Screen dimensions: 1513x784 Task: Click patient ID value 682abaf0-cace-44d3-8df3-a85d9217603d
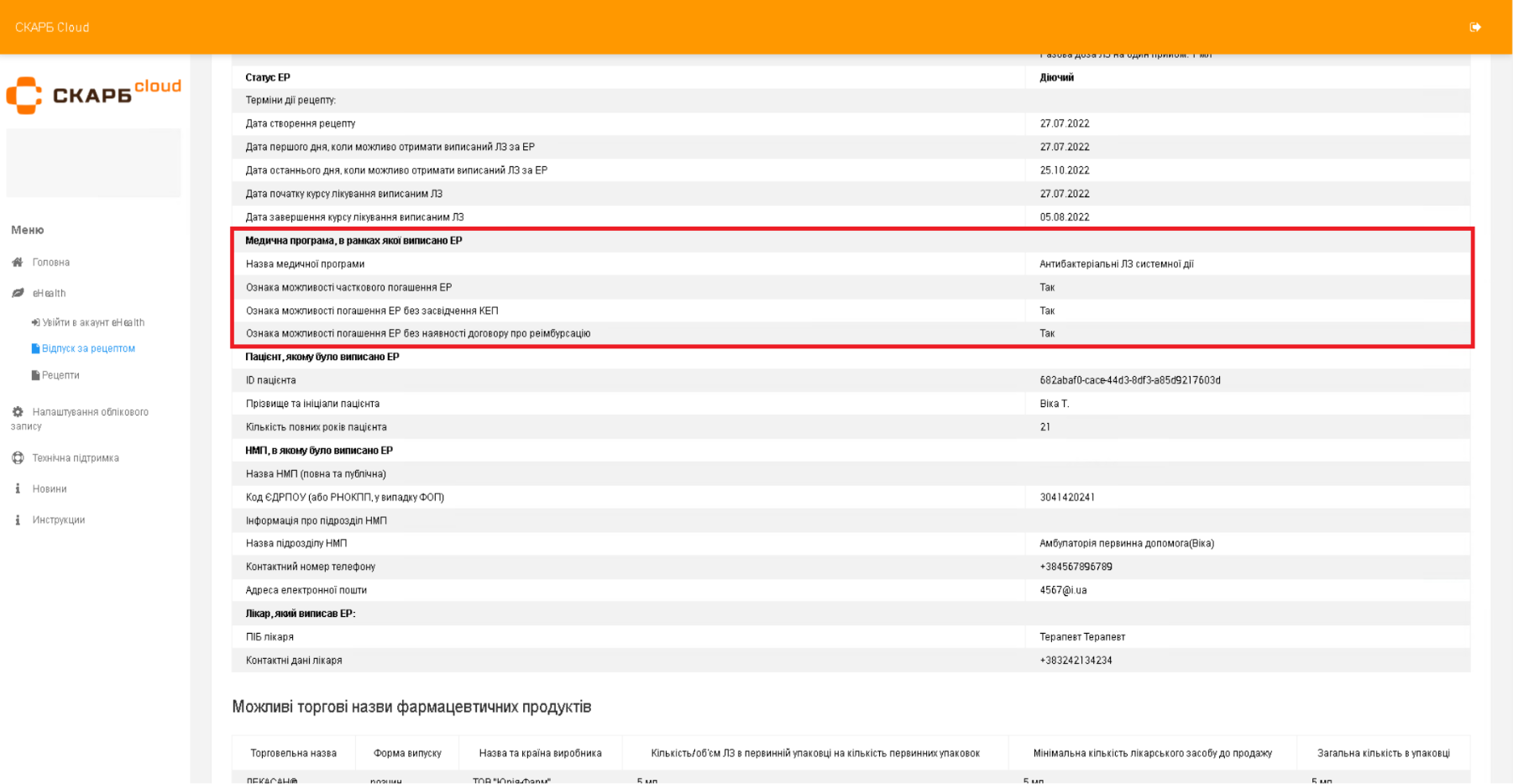1130,380
